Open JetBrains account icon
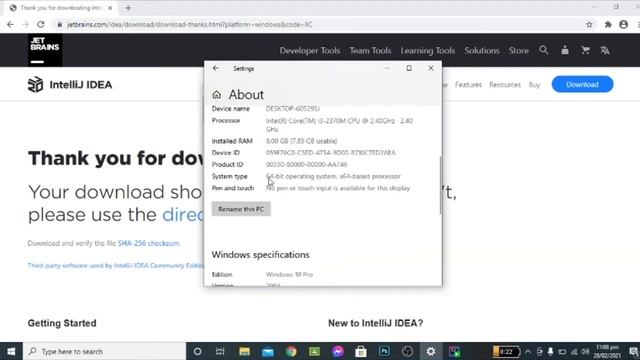This screenshot has height=360, width=640. point(565,50)
